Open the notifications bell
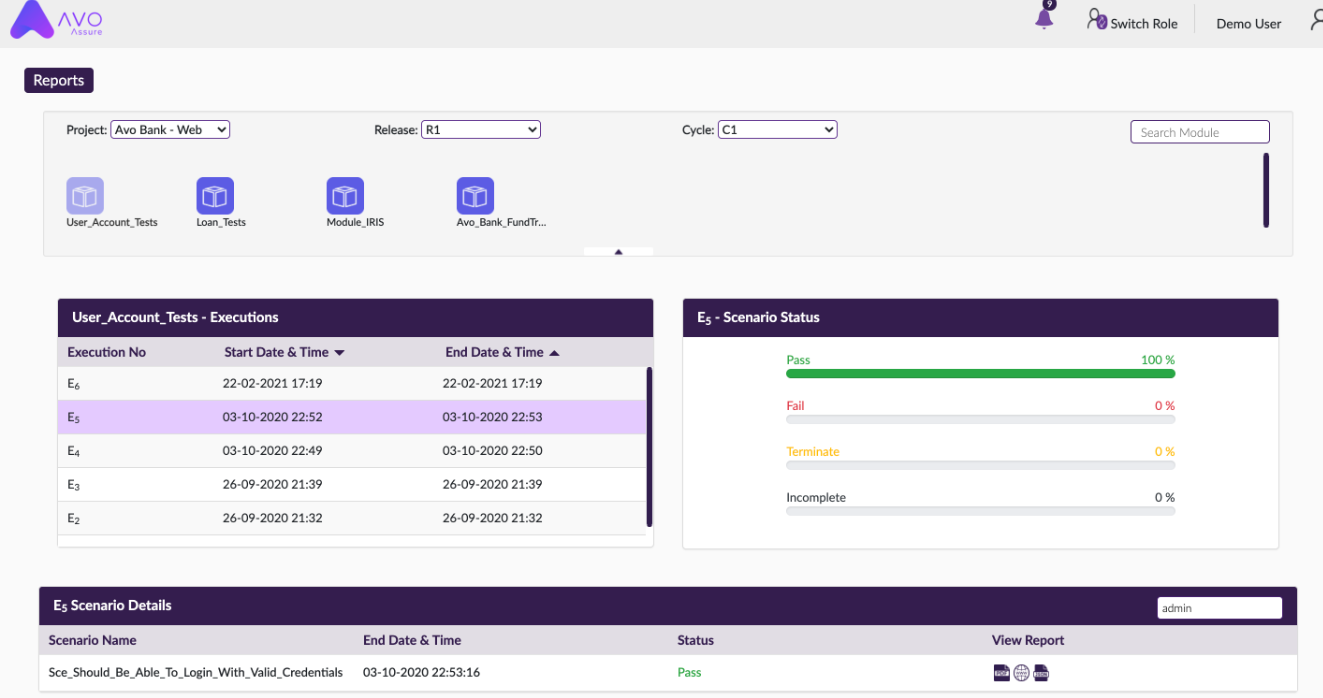Image resolution: width=1323 pixels, height=698 pixels. coord(1044,19)
